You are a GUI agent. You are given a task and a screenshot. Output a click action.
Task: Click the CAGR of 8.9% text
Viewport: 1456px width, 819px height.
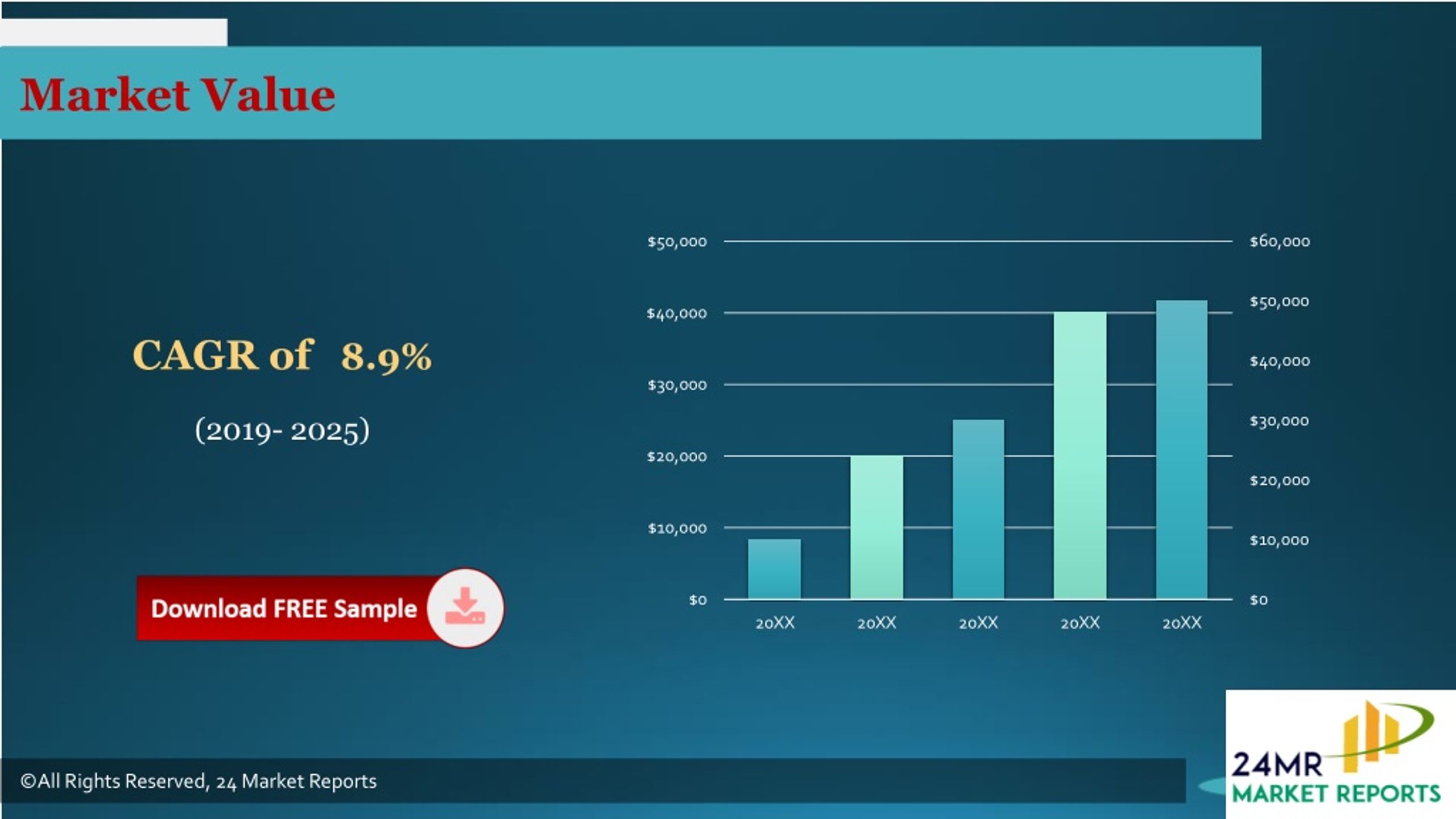282,355
